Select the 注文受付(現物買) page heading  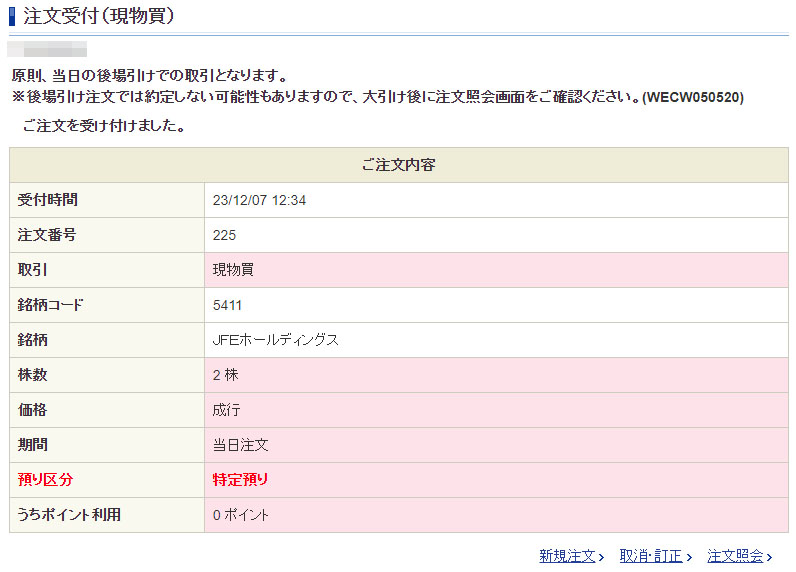(102, 16)
